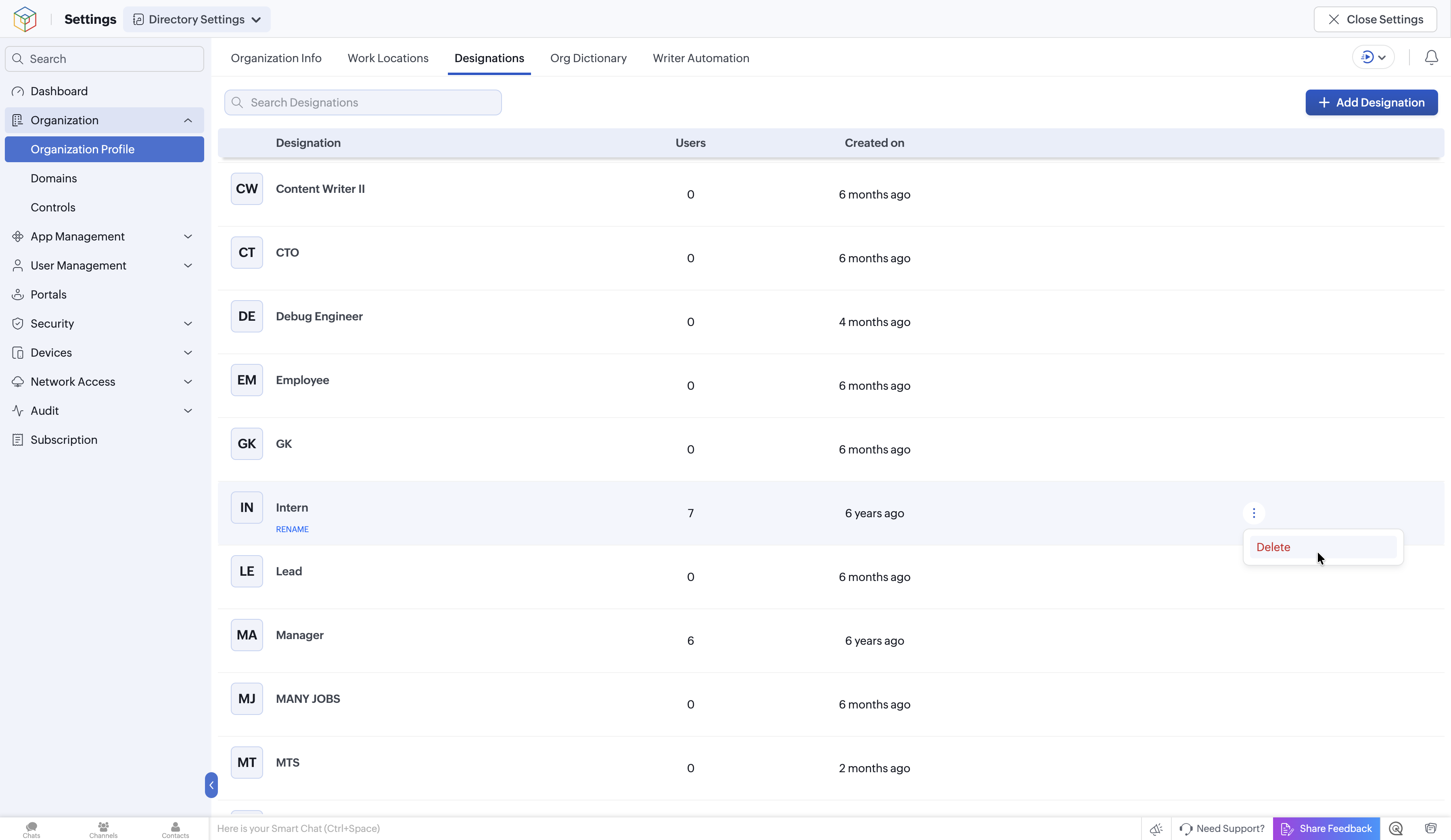Switch to the Writer Automation tab

(x=701, y=58)
